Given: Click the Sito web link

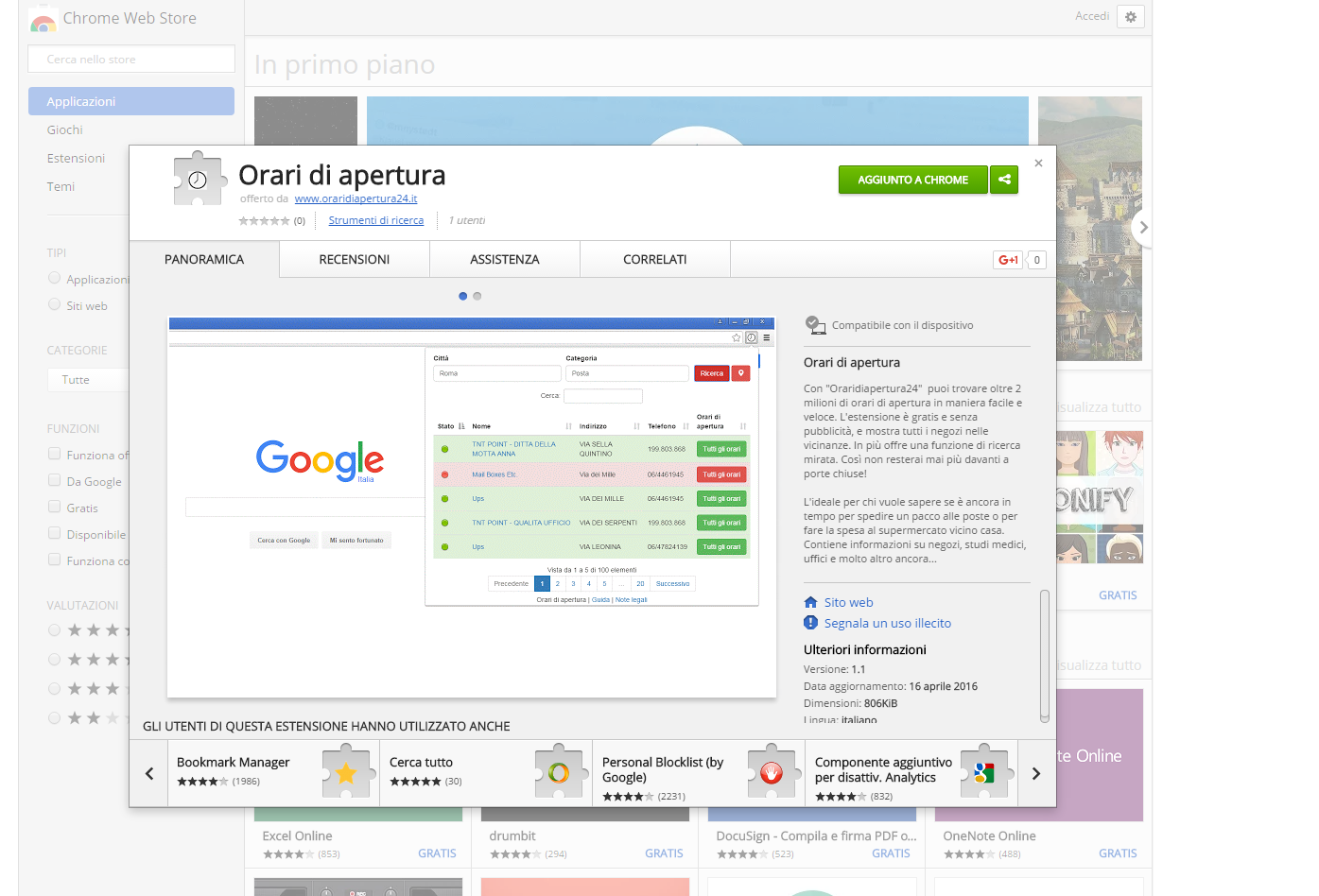Looking at the screenshot, I should [848, 602].
